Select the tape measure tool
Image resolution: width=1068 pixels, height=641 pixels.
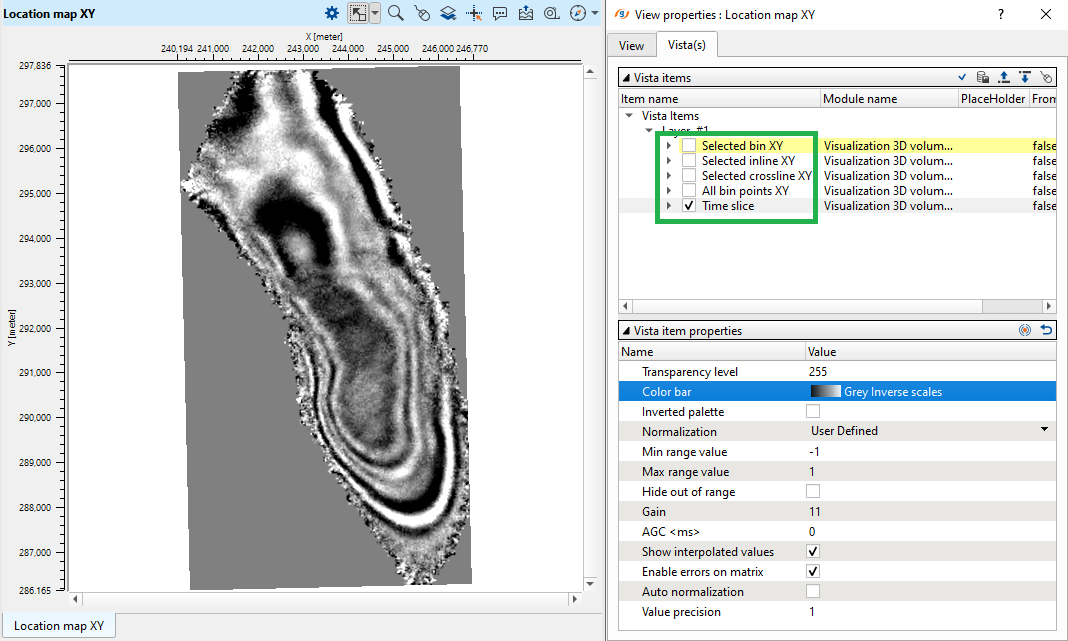click(x=551, y=13)
